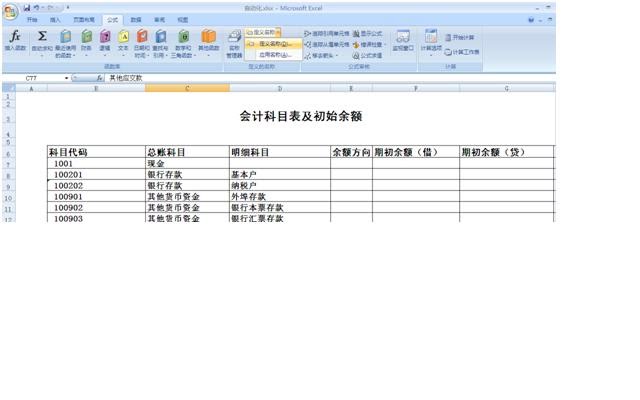Screen dimensions: 640x400
Task: Switch to the 审阅 (Review) tab
Action: [x=160, y=20]
